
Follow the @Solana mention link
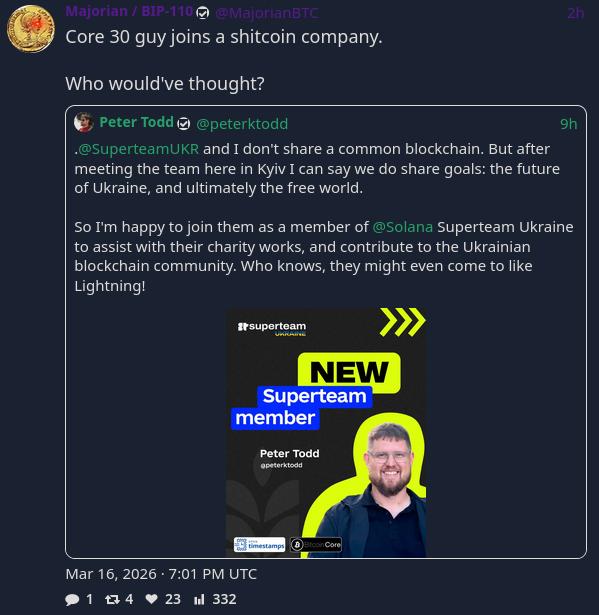(402, 227)
